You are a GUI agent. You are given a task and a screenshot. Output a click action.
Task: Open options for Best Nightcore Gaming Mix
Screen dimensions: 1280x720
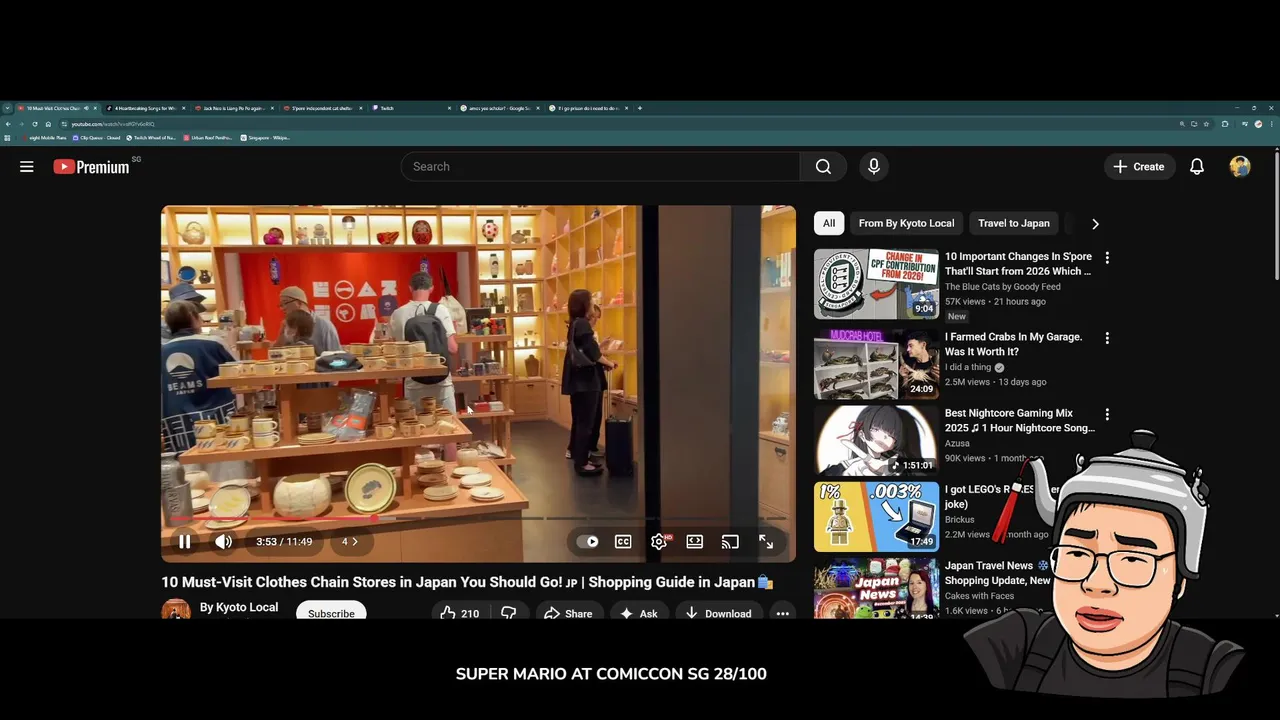point(1107,414)
